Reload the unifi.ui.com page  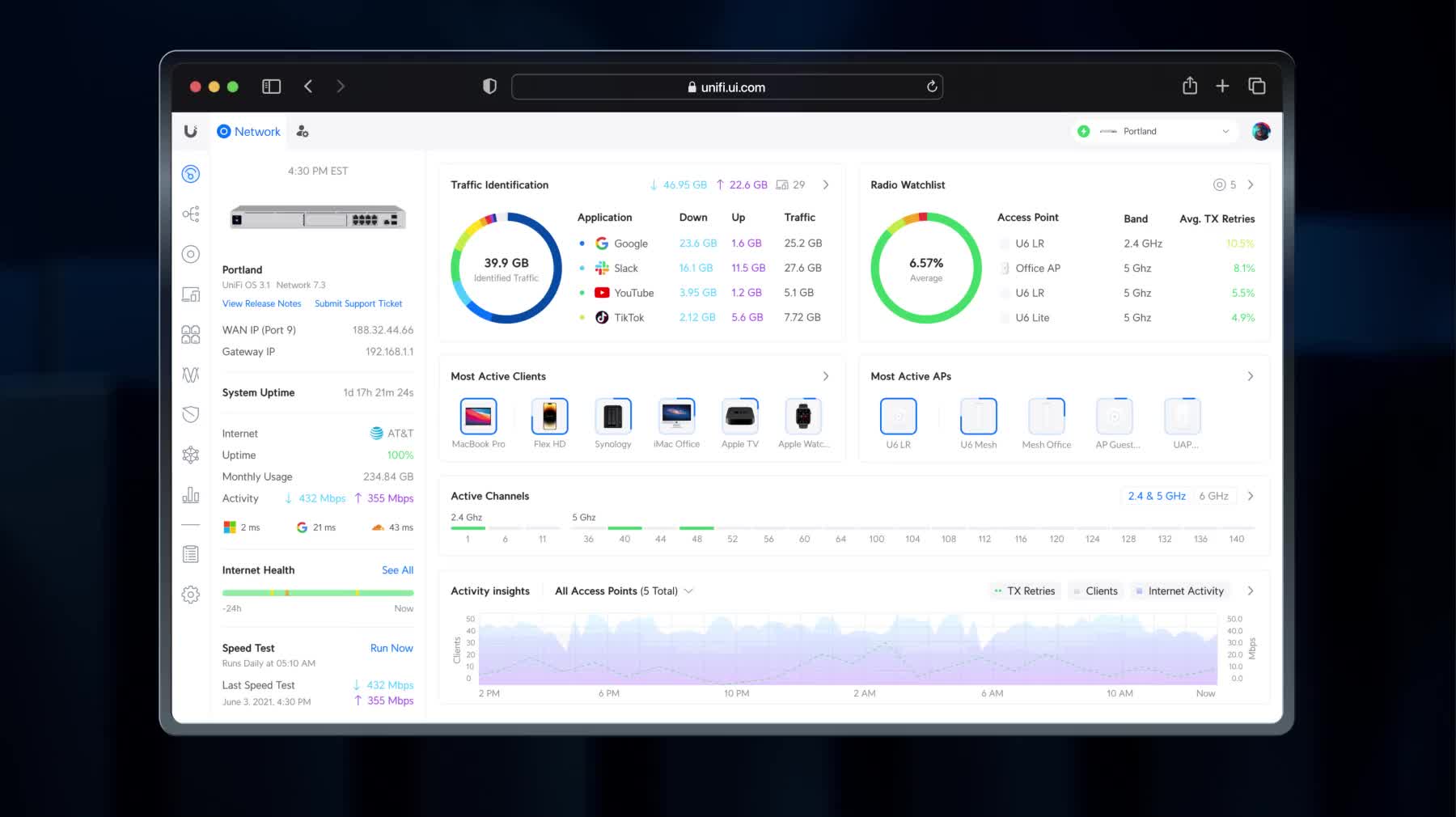(932, 87)
